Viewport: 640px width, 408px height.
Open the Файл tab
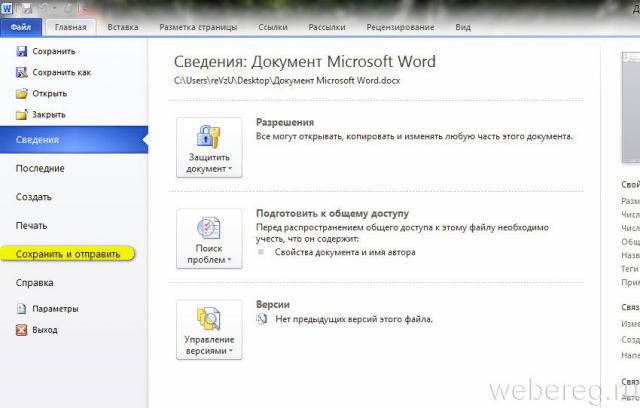pyautogui.click(x=21, y=27)
